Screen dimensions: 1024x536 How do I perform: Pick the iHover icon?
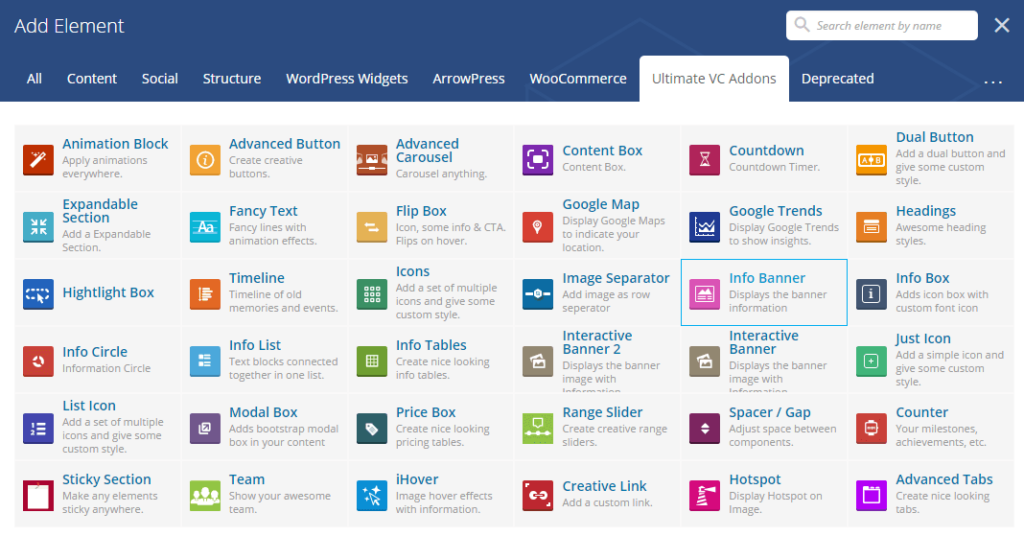(x=372, y=496)
